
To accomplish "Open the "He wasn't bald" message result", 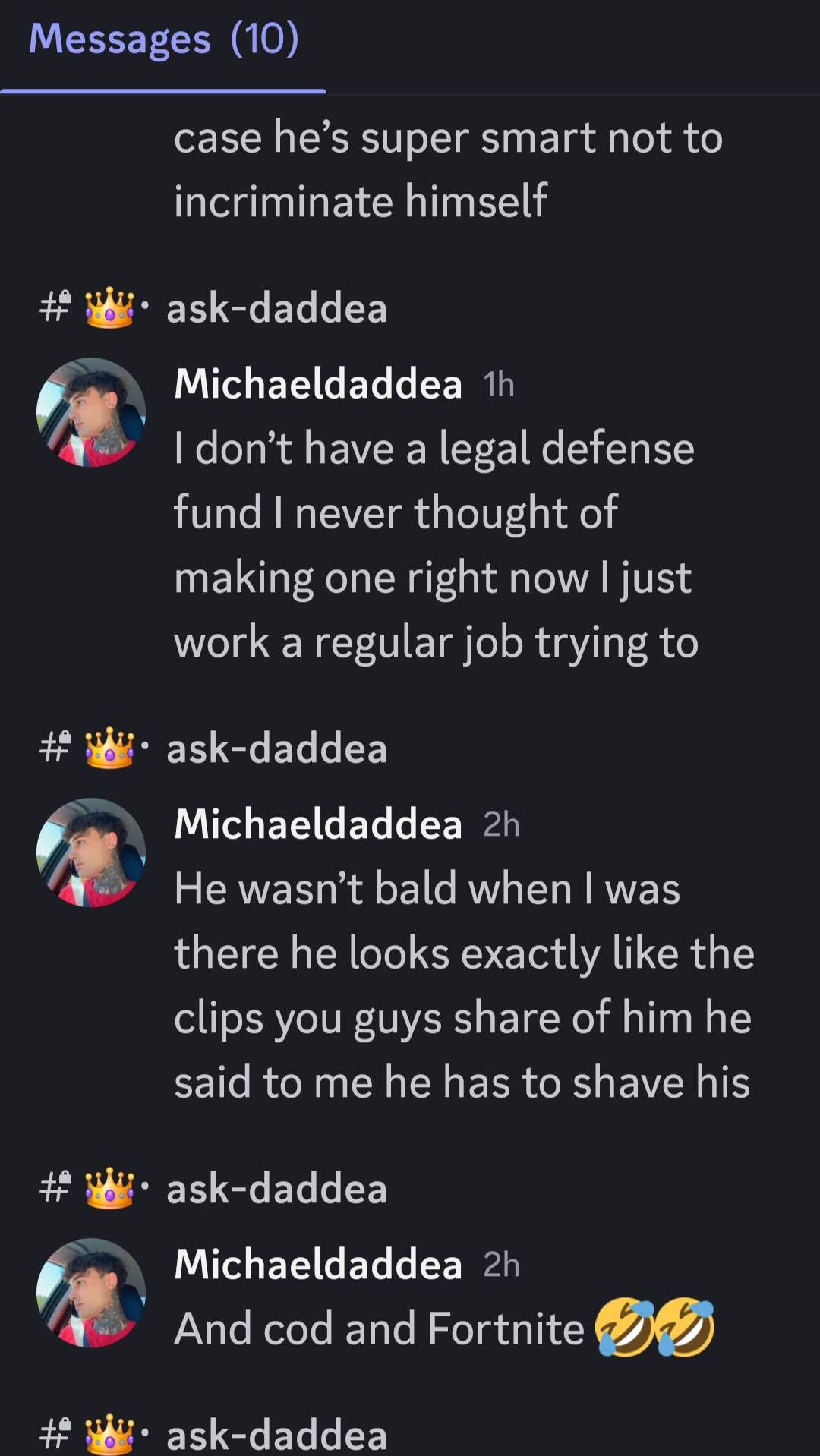I will 464,986.
